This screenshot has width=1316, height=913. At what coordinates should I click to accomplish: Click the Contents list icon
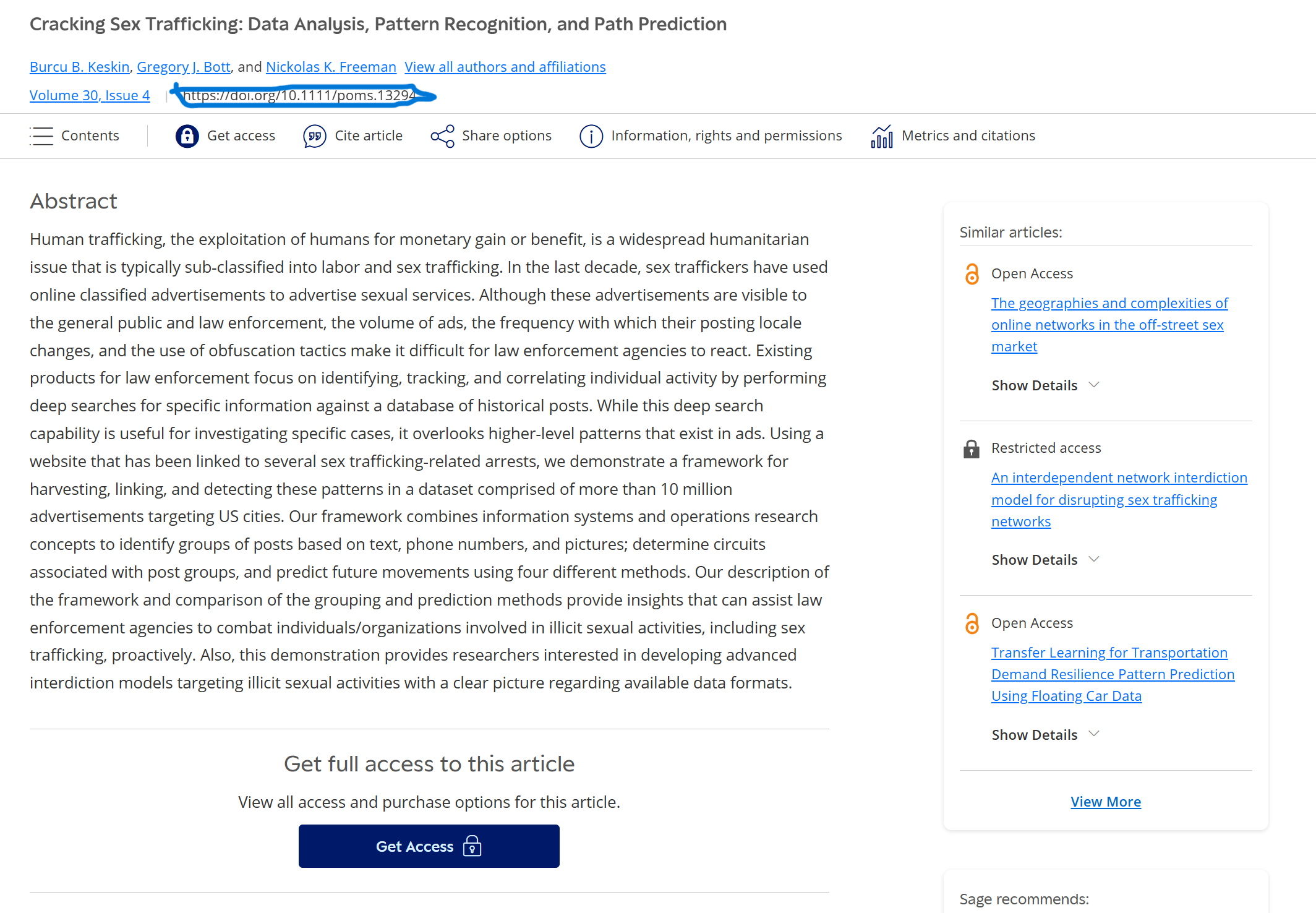coord(41,136)
